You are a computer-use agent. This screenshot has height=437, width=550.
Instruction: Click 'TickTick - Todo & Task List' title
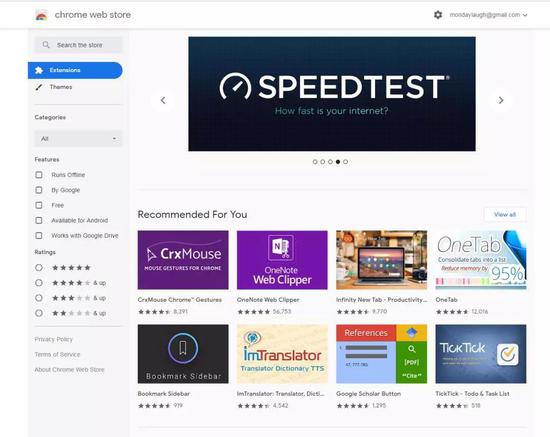pyautogui.click(x=472, y=394)
